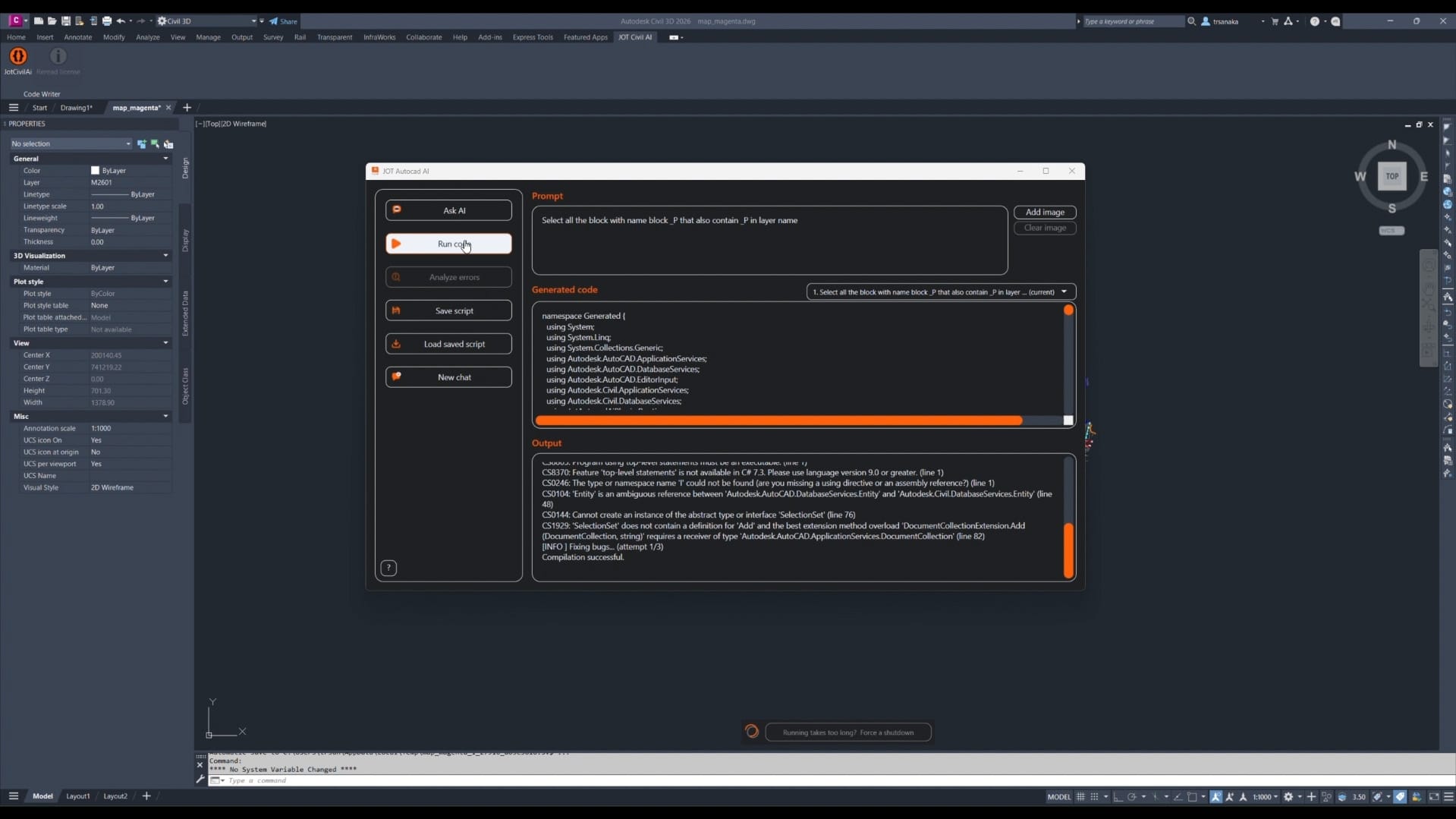This screenshot has height=819, width=1456.
Task: Open the No selection dropdown
Action: pos(71,144)
